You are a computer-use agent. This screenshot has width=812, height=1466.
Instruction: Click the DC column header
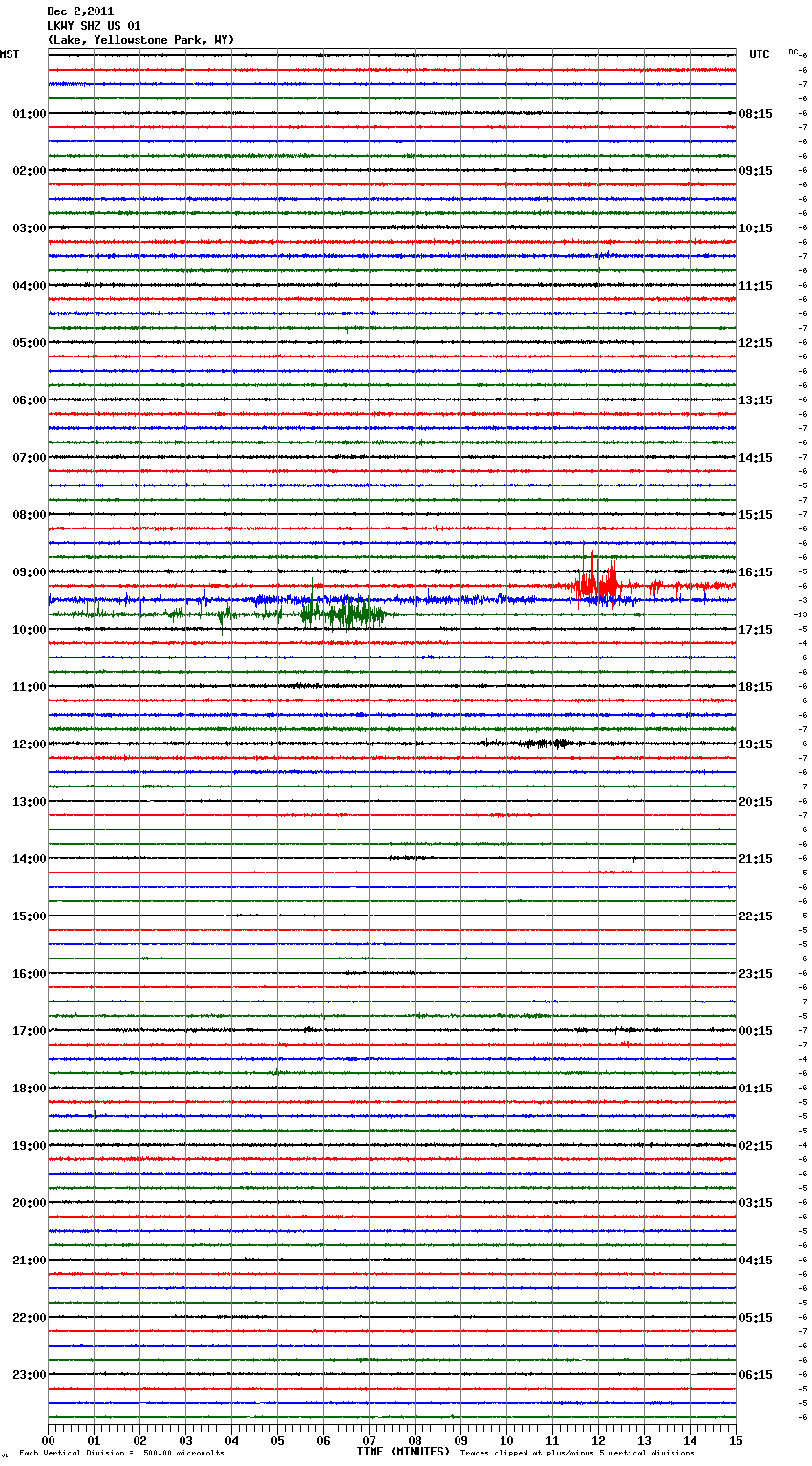(793, 52)
